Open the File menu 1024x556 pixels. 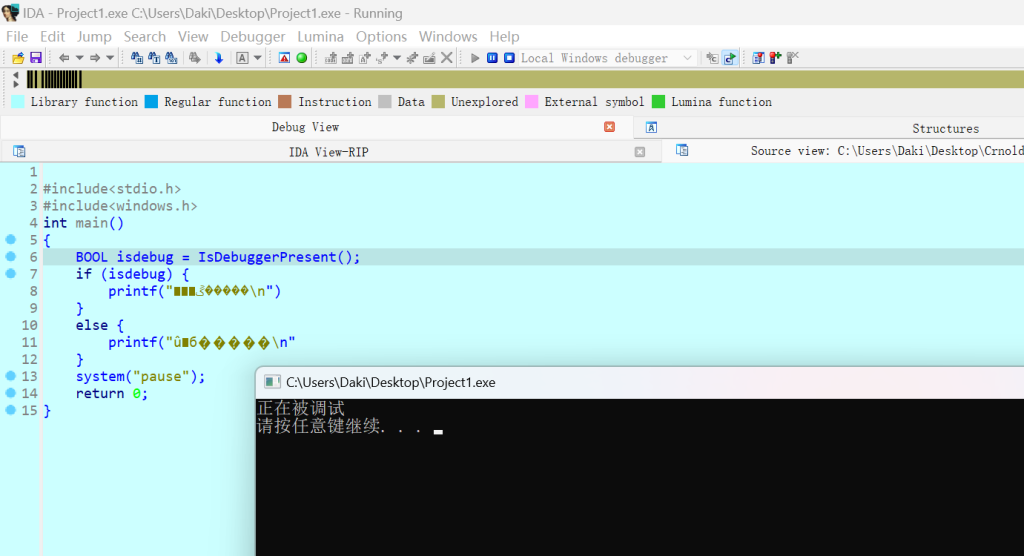point(17,37)
